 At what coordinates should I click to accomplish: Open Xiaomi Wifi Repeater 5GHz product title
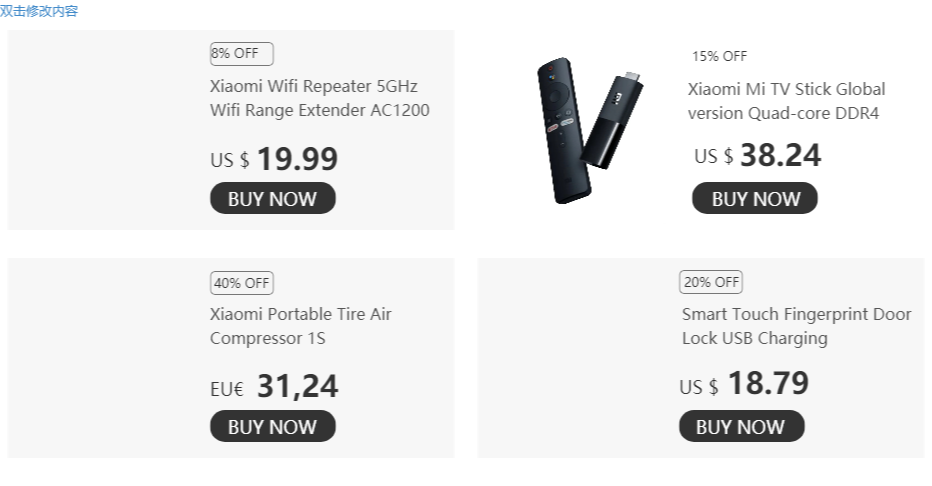(319, 98)
